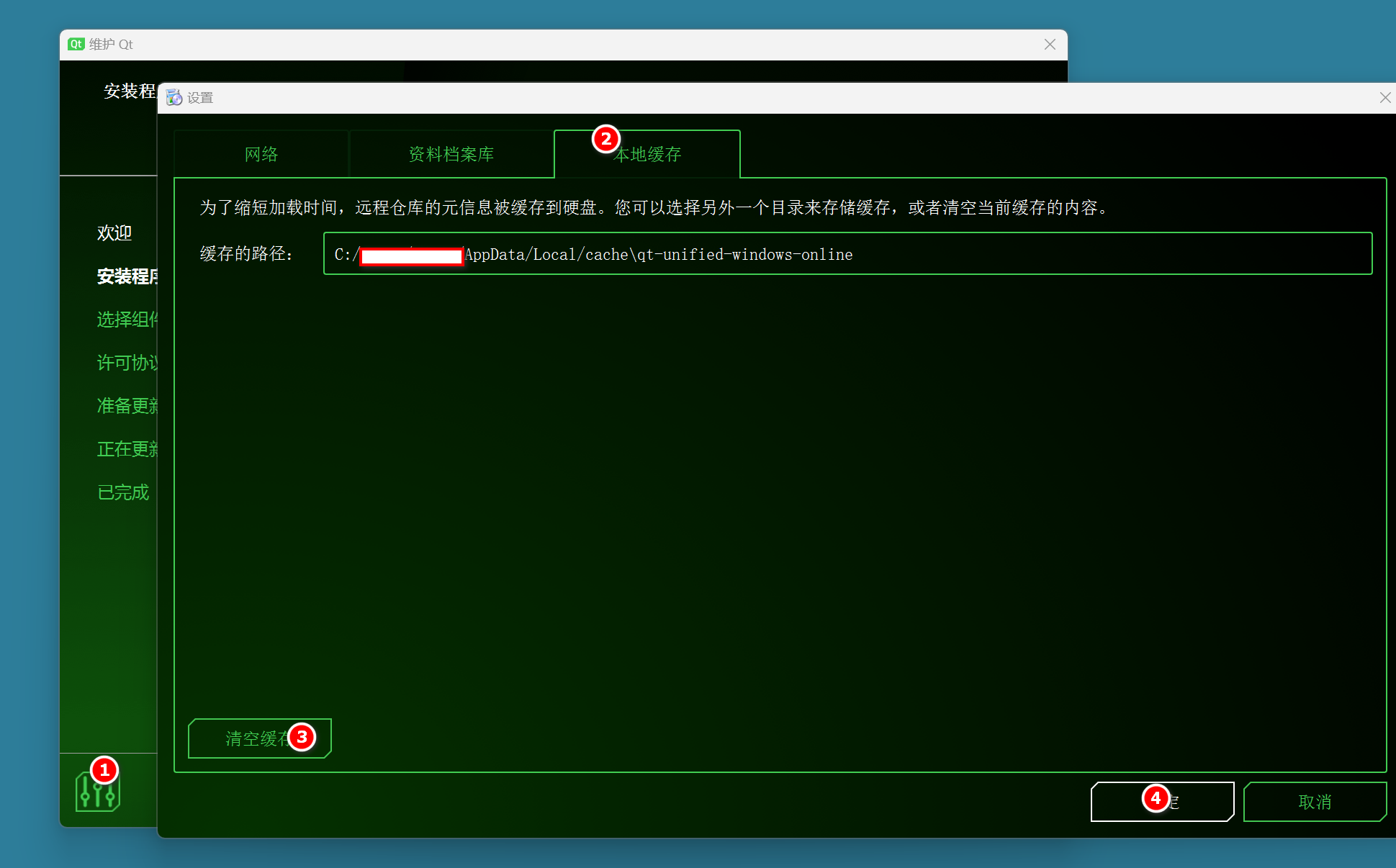The height and width of the screenshot is (868, 1396).
Task: Click the 设置 dialog title bar
Action: tap(720, 98)
